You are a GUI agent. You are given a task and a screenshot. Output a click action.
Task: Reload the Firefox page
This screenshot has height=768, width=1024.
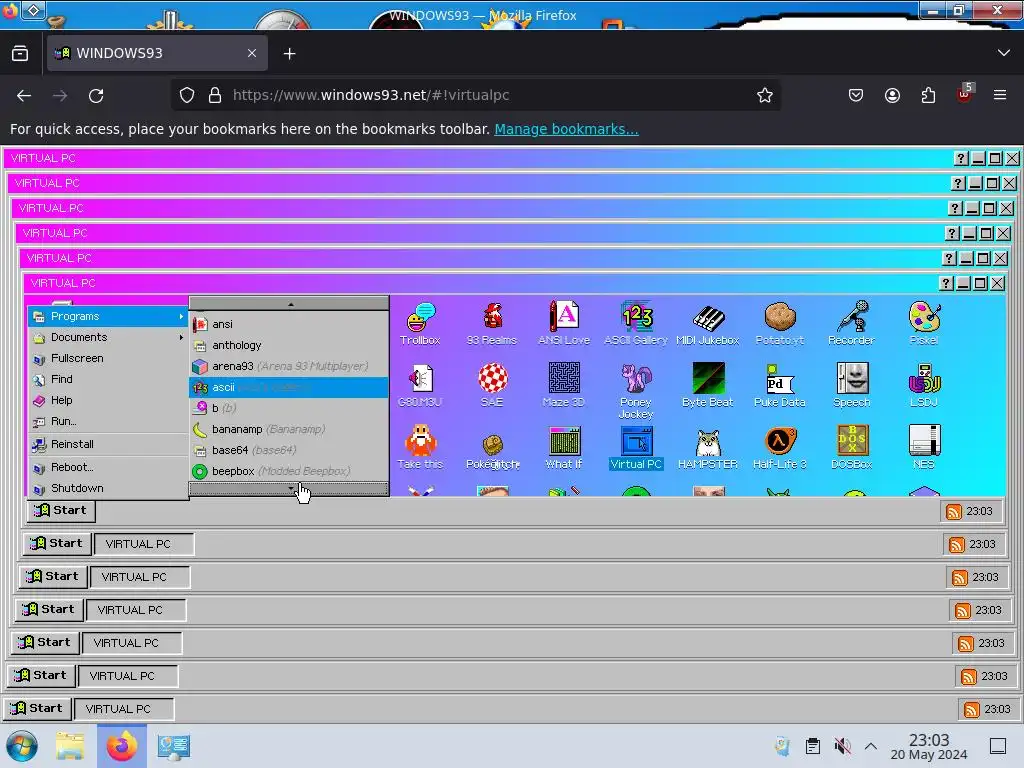pyautogui.click(x=96, y=95)
